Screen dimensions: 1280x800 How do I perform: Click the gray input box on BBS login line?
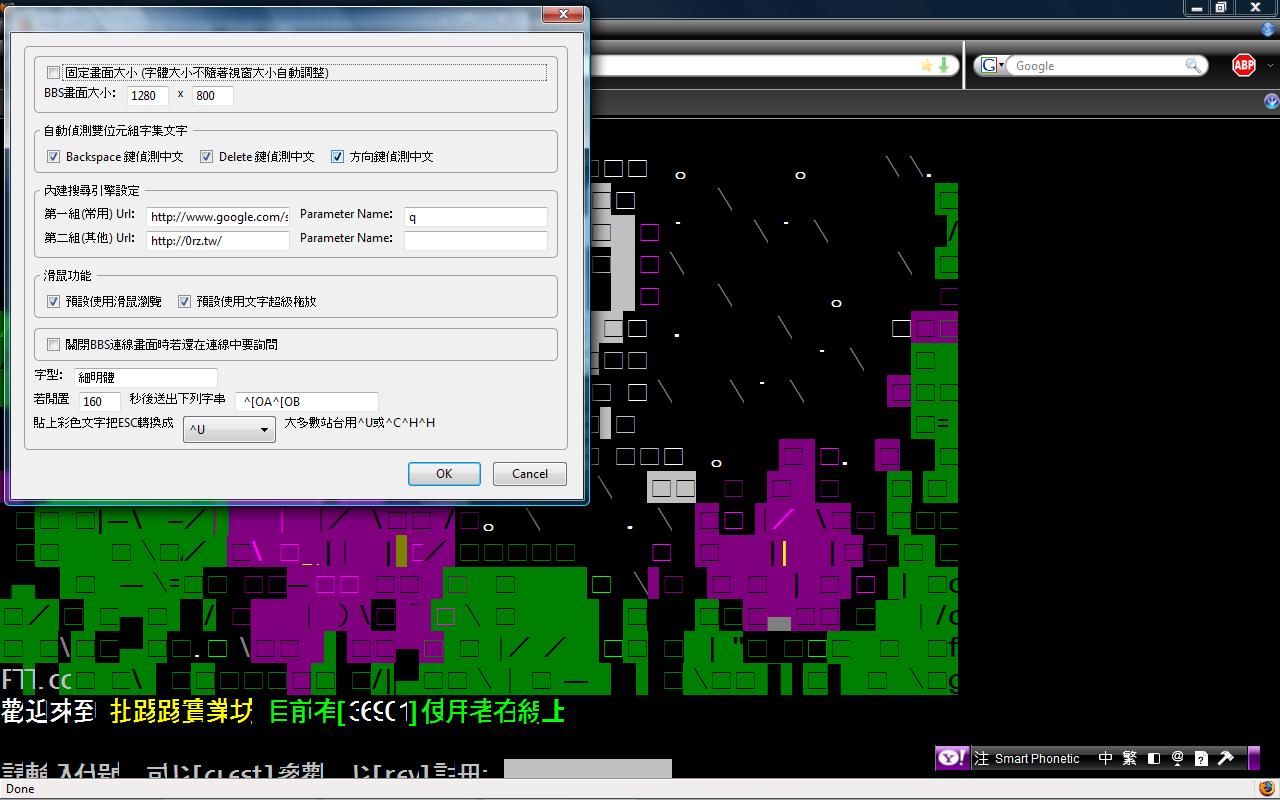pos(588,768)
